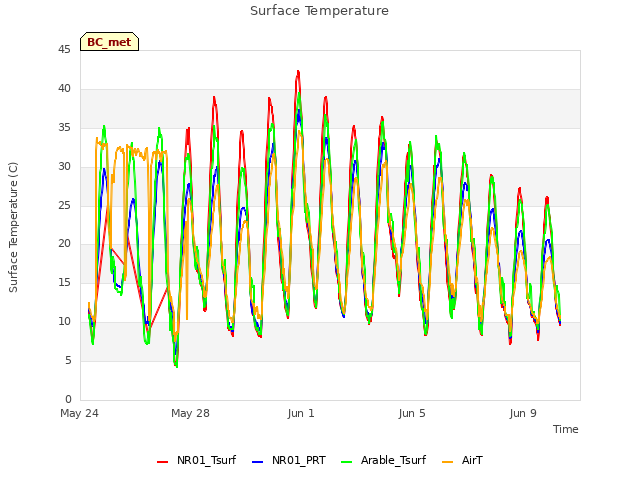640x480 pixels.
Task: Click the 30 y-axis tick label
Action: pyautogui.click(x=64, y=166)
